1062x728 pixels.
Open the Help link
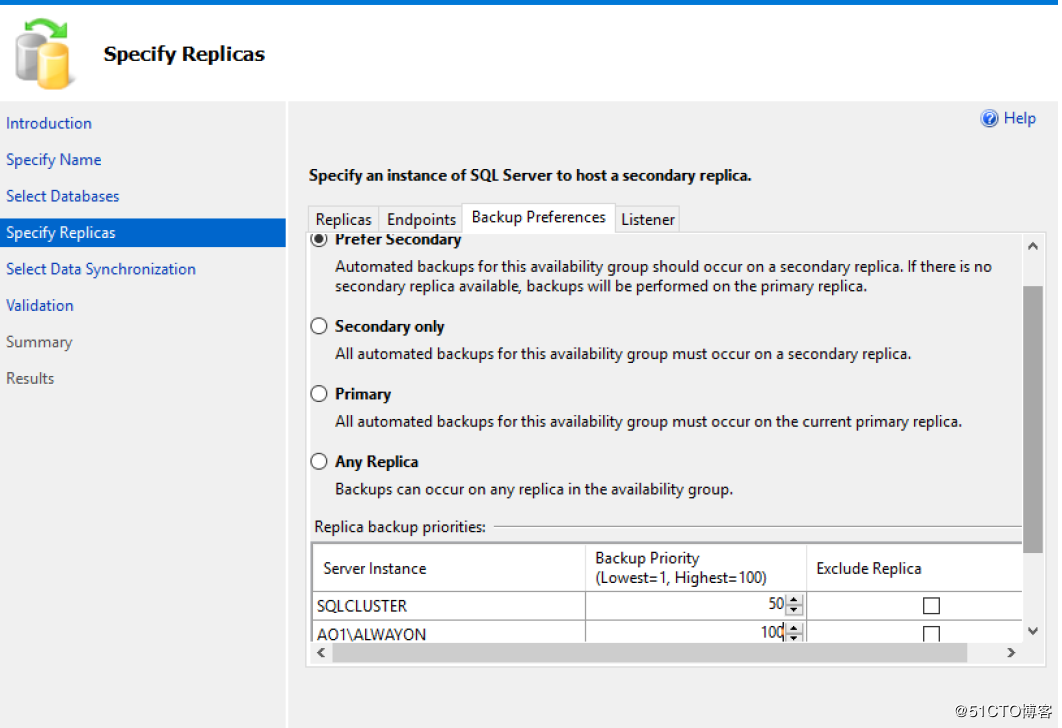tap(1019, 119)
